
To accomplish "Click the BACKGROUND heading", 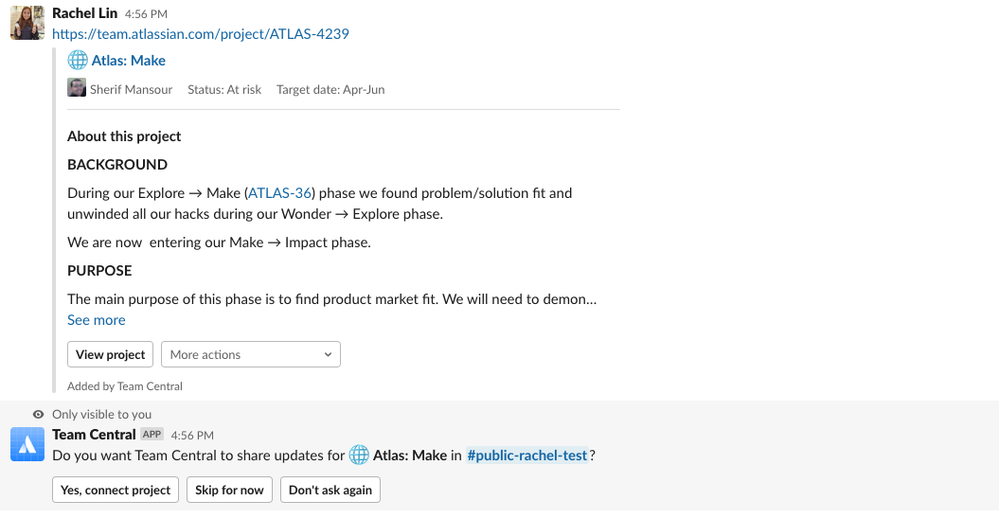I will pyautogui.click(x=117, y=165).
